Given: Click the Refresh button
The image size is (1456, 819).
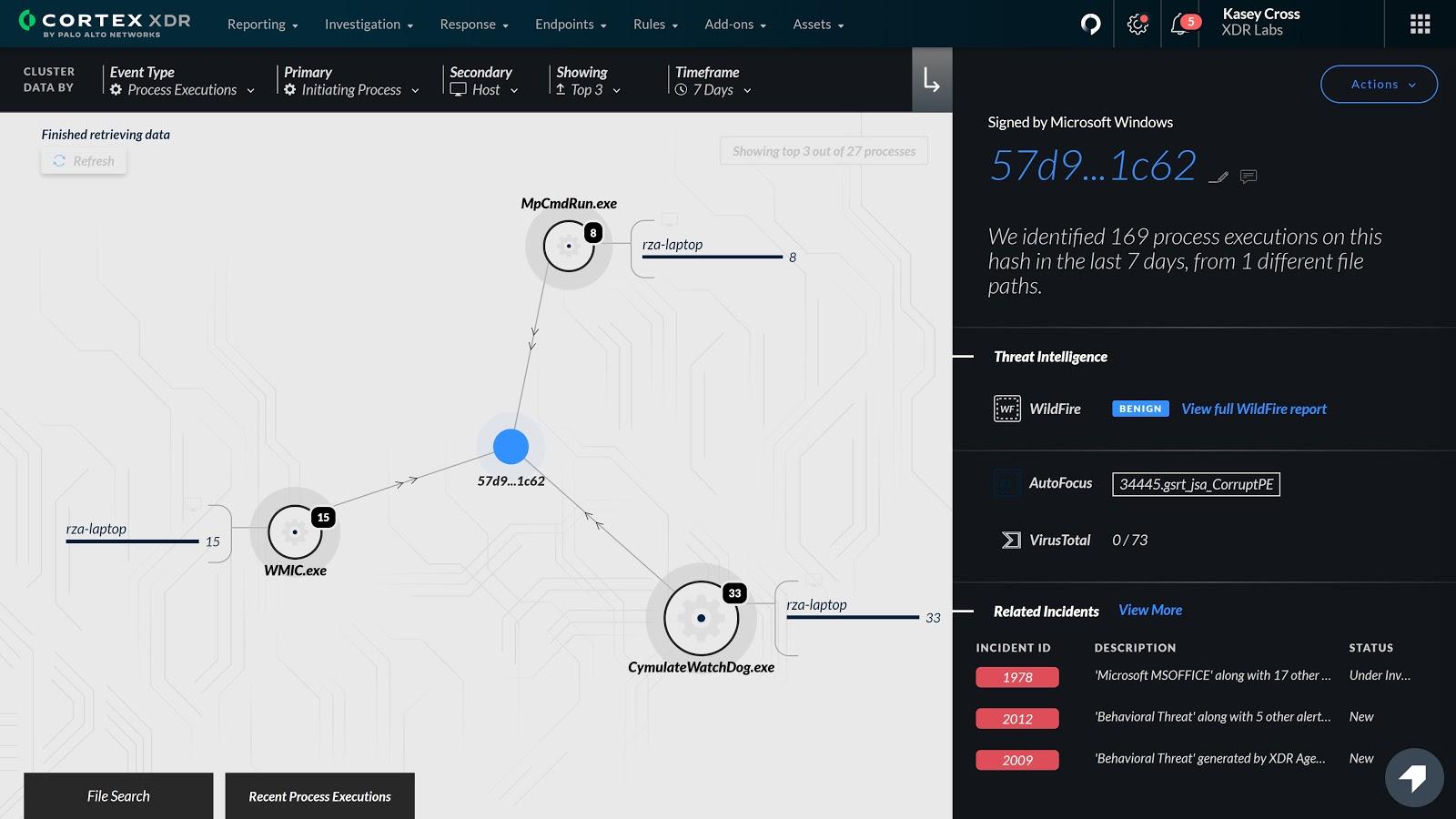Looking at the screenshot, I should (x=84, y=161).
